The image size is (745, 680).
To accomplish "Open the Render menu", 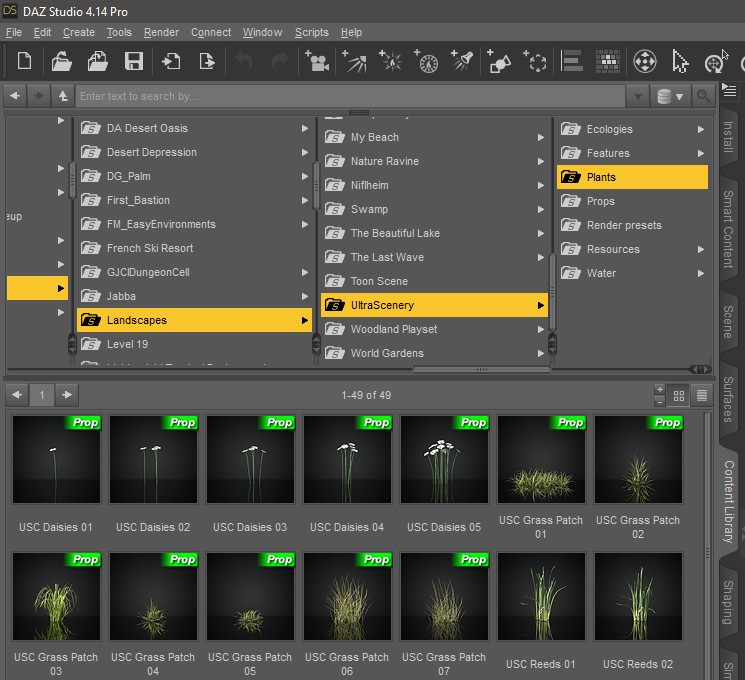I will point(161,32).
